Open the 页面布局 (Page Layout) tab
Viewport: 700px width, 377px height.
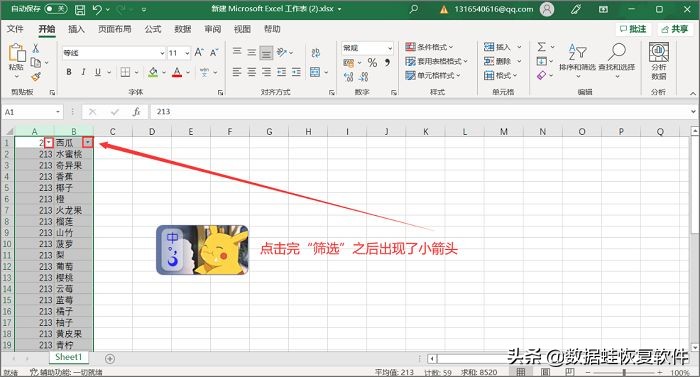click(x=115, y=29)
